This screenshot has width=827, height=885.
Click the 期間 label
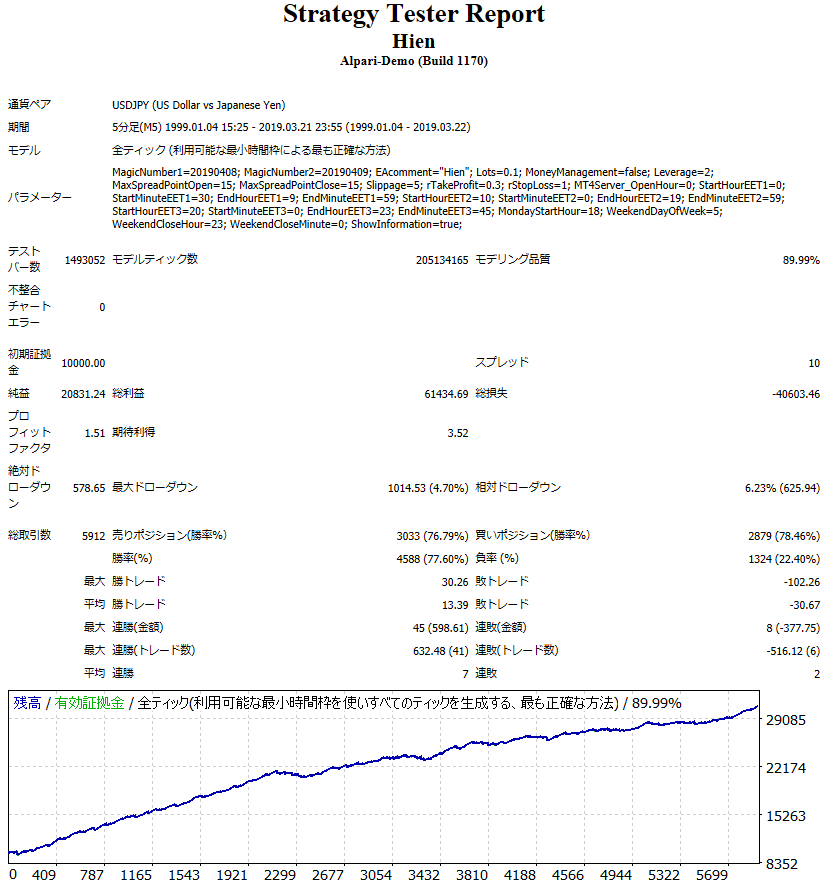pos(19,128)
